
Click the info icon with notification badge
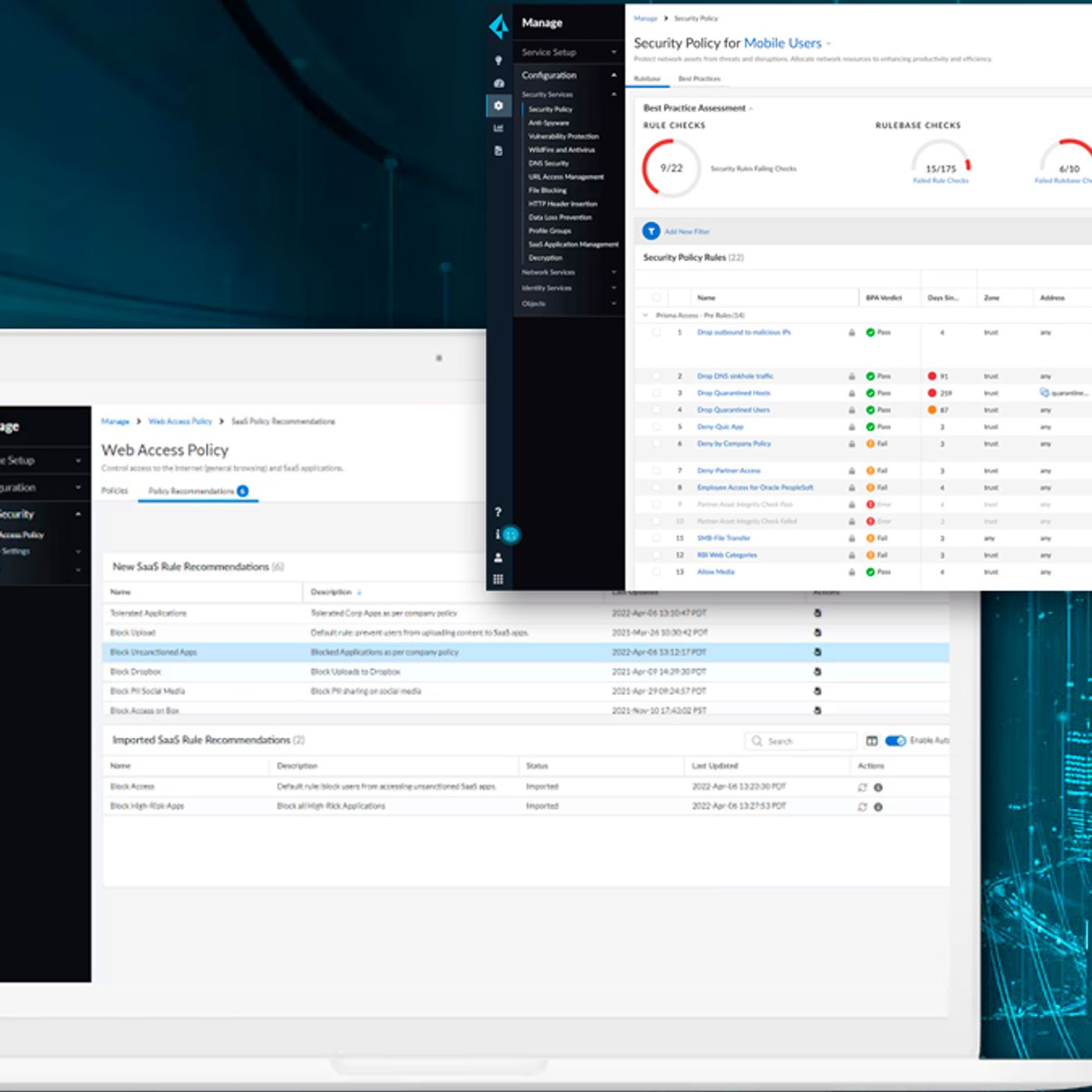click(x=506, y=534)
